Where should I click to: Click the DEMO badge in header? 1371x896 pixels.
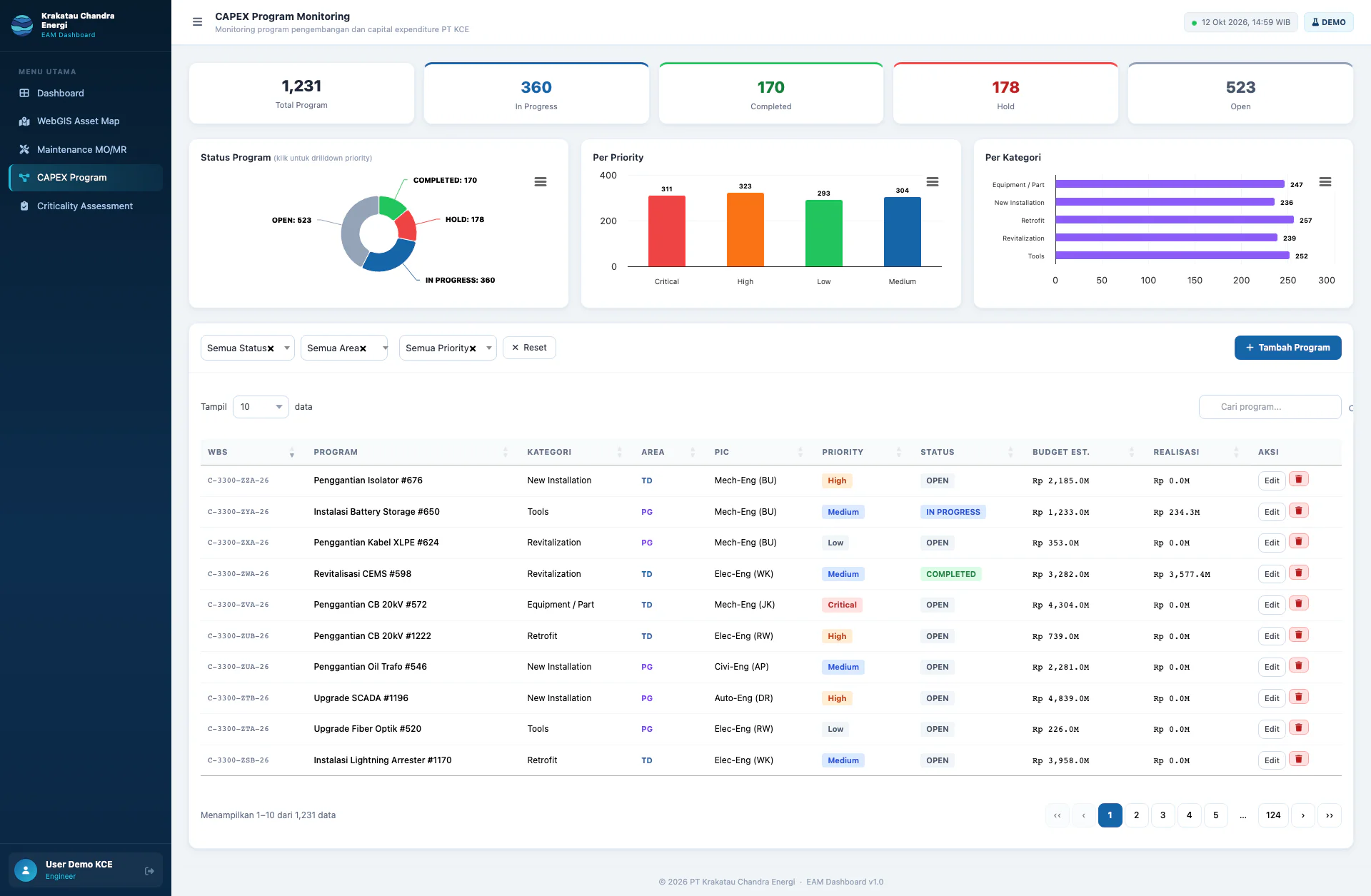pyautogui.click(x=1328, y=22)
